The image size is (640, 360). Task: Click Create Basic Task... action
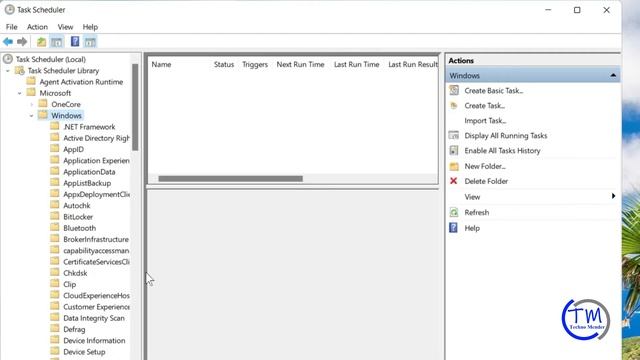(493, 91)
